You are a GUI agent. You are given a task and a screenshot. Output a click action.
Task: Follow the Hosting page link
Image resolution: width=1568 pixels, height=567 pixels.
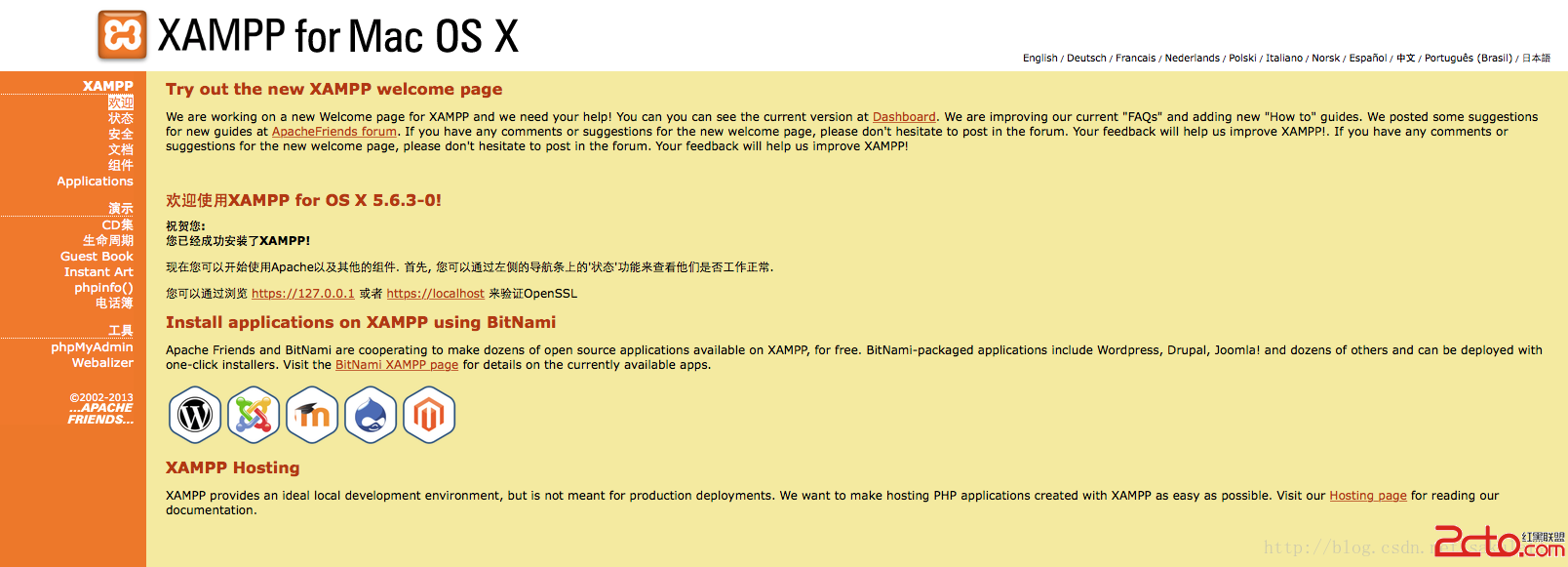pos(1368,496)
